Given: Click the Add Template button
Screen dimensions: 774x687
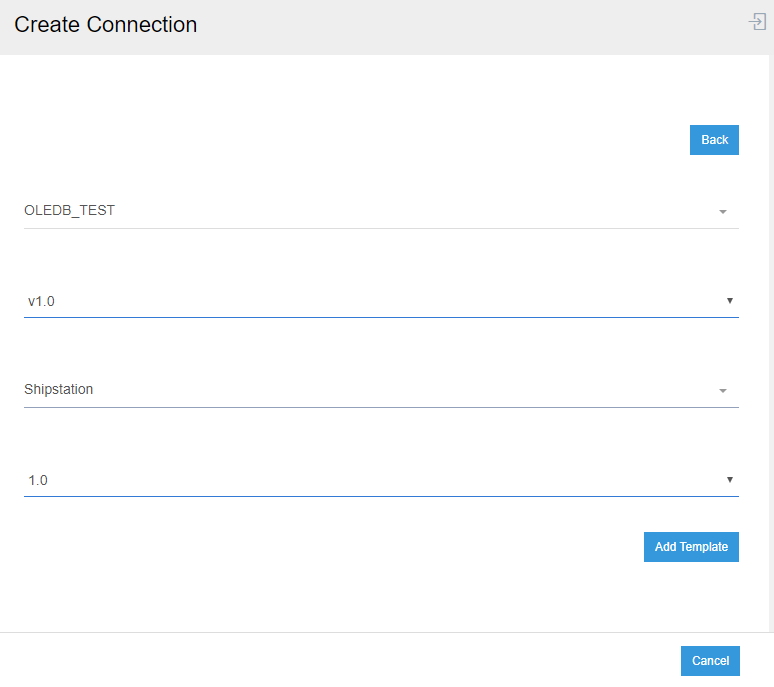Looking at the screenshot, I should pos(691,547).
